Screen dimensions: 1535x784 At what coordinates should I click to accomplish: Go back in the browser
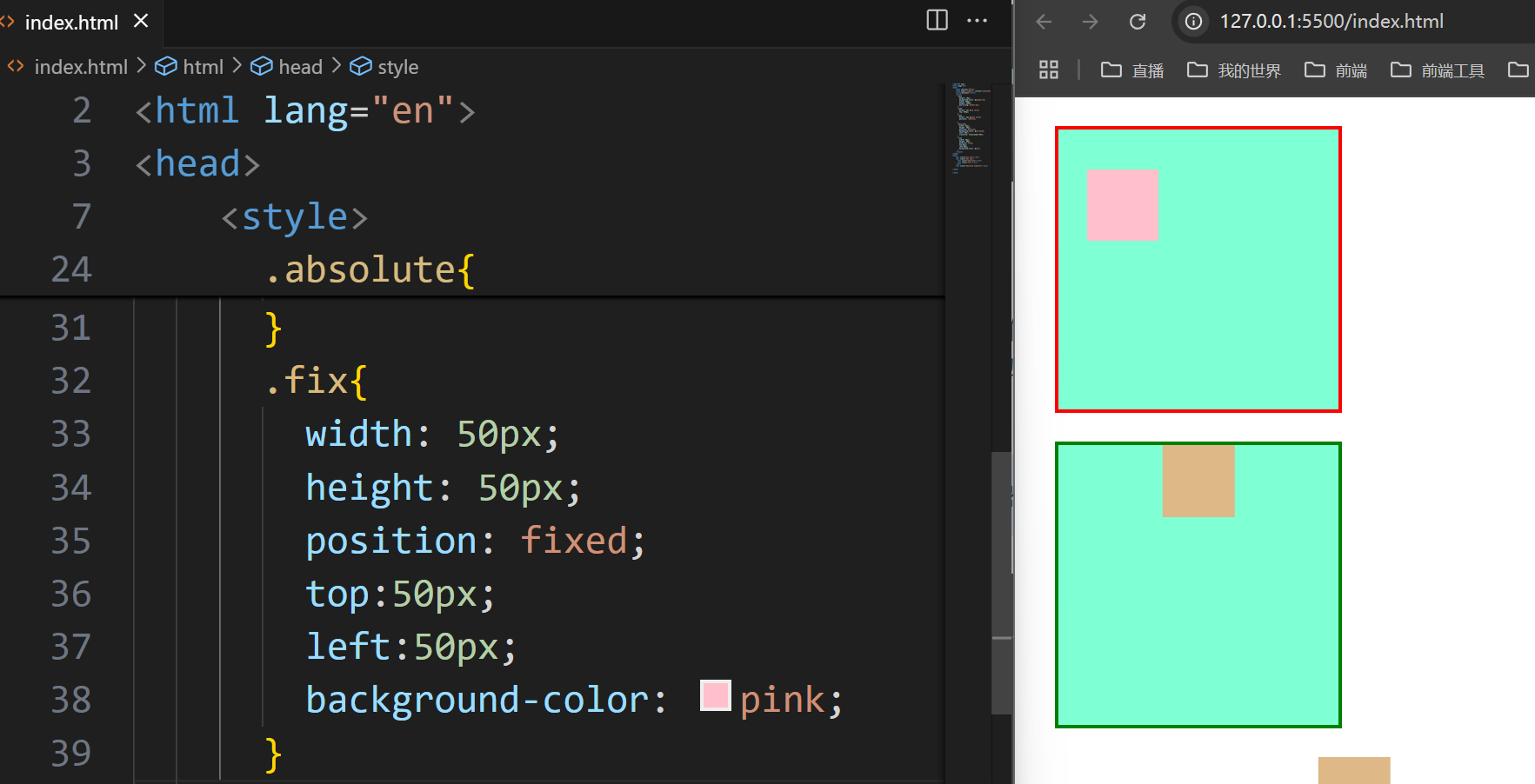click(x=1044, y=22)
